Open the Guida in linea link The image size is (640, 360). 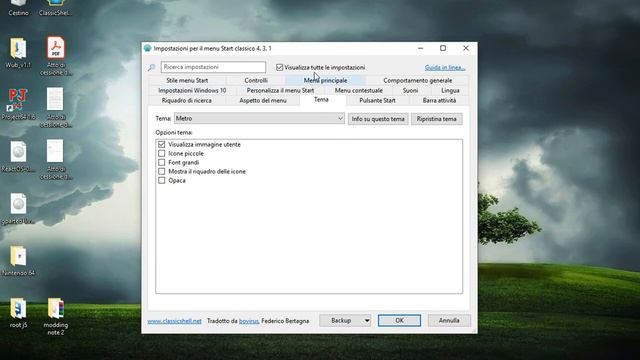point(445,68)
